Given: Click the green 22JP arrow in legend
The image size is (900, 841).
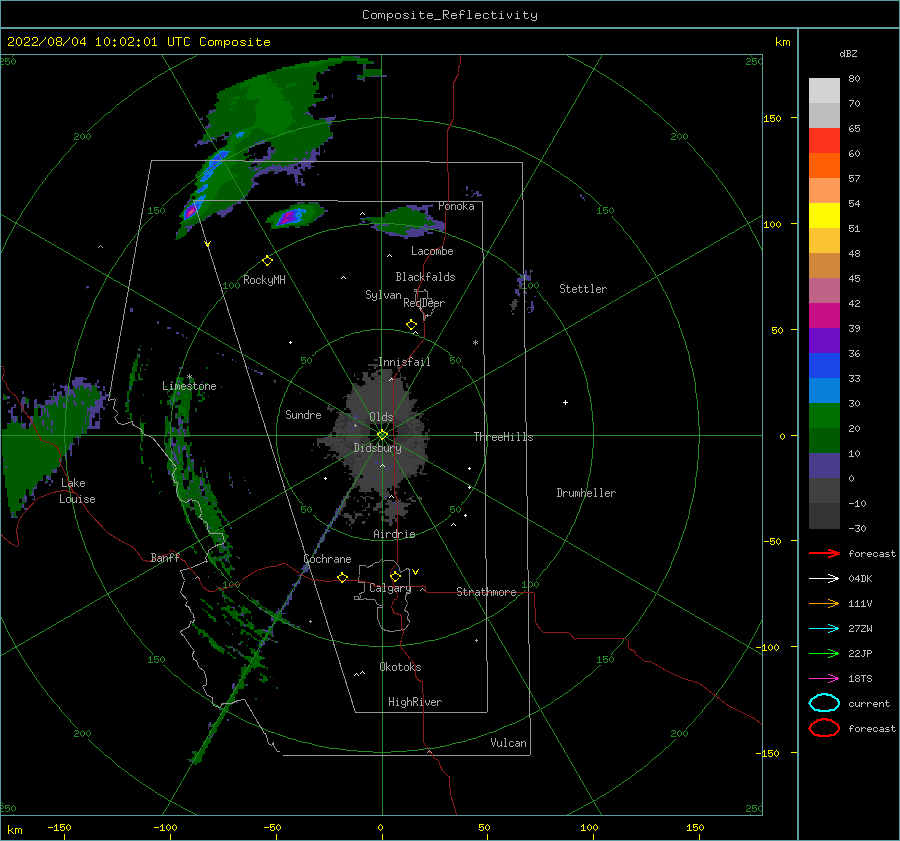Looking at the screenshot, I should 824,653.
